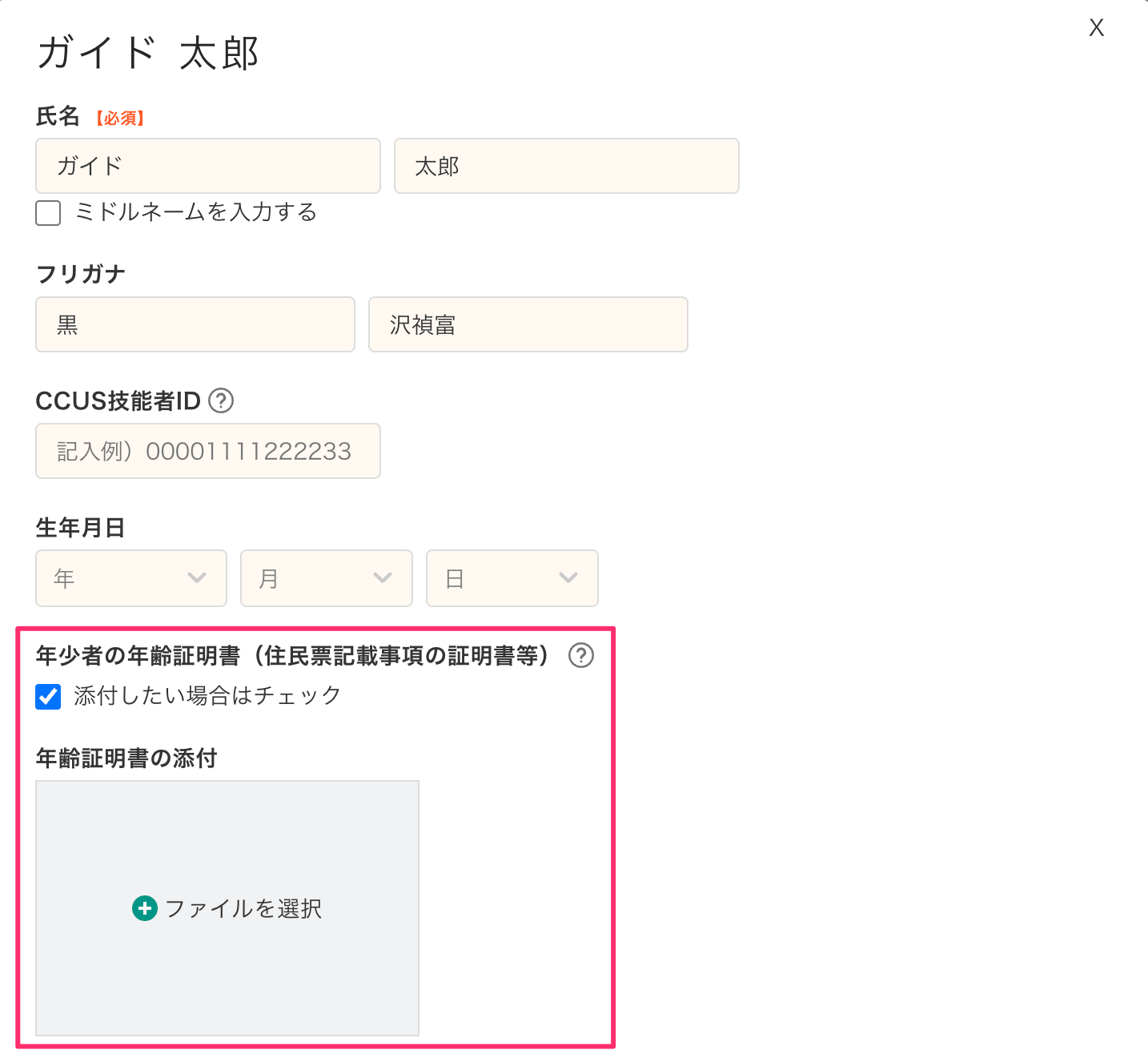
Task: Focus the family name field containing ガイド
Action: [x=208, y=166]
